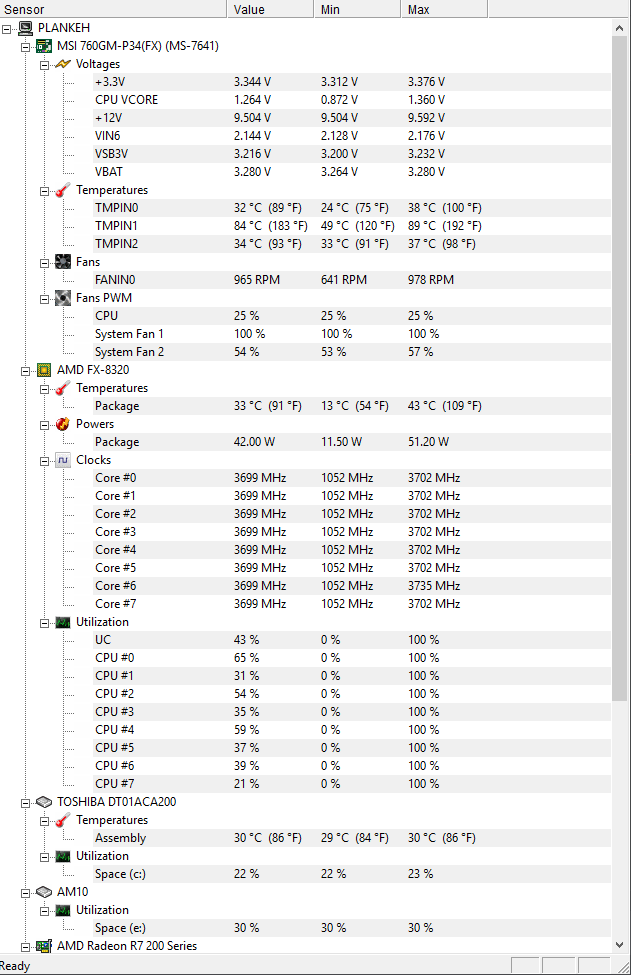Image resolution: width=631 pixels, height=975 pixels.
Task: Click the Voltages lightning icon
Action: click(63, 64)
